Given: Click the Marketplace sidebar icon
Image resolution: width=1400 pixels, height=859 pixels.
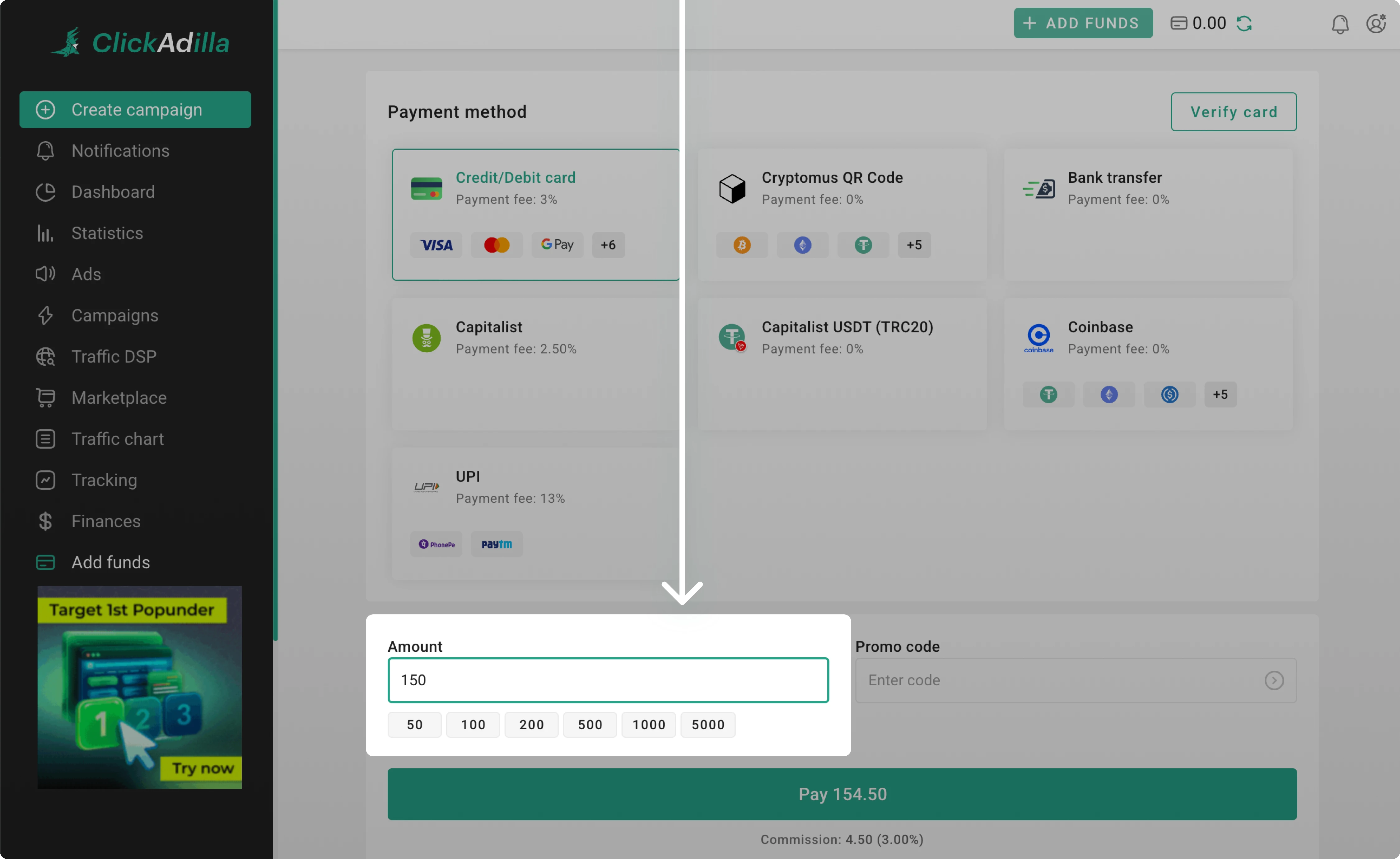Looking at the screenshot, I should click(x=45, y=397).
